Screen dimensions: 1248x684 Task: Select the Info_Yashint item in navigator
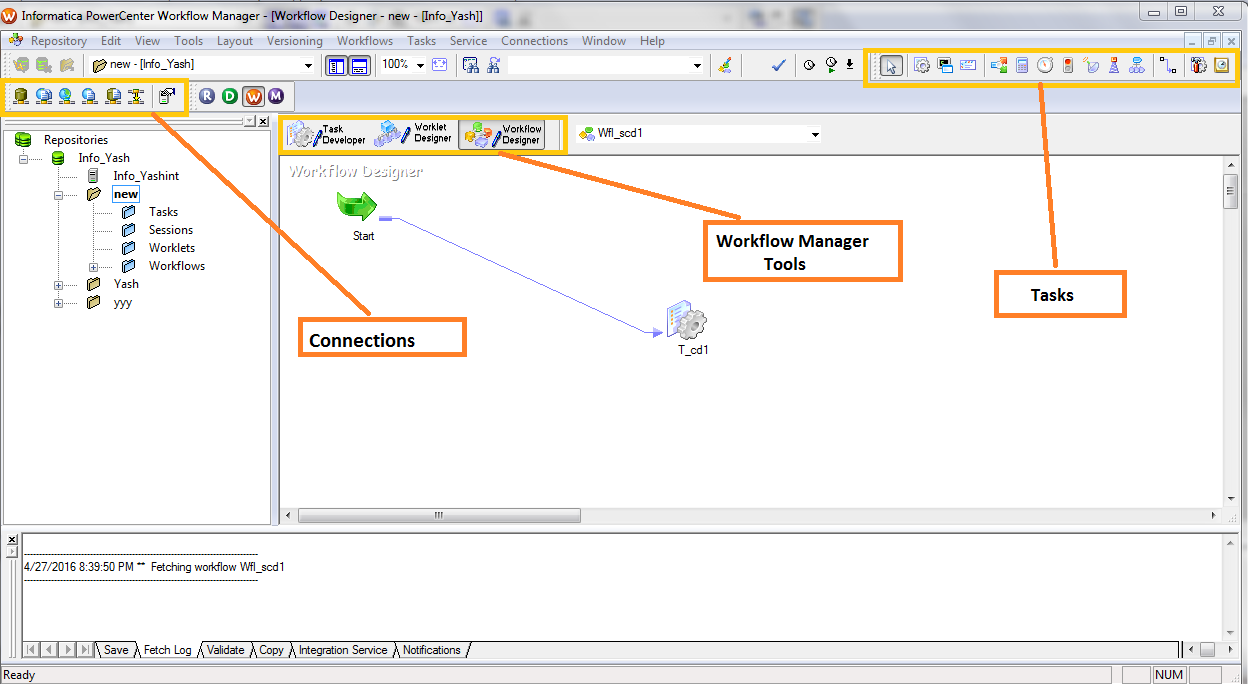point(146,176)
